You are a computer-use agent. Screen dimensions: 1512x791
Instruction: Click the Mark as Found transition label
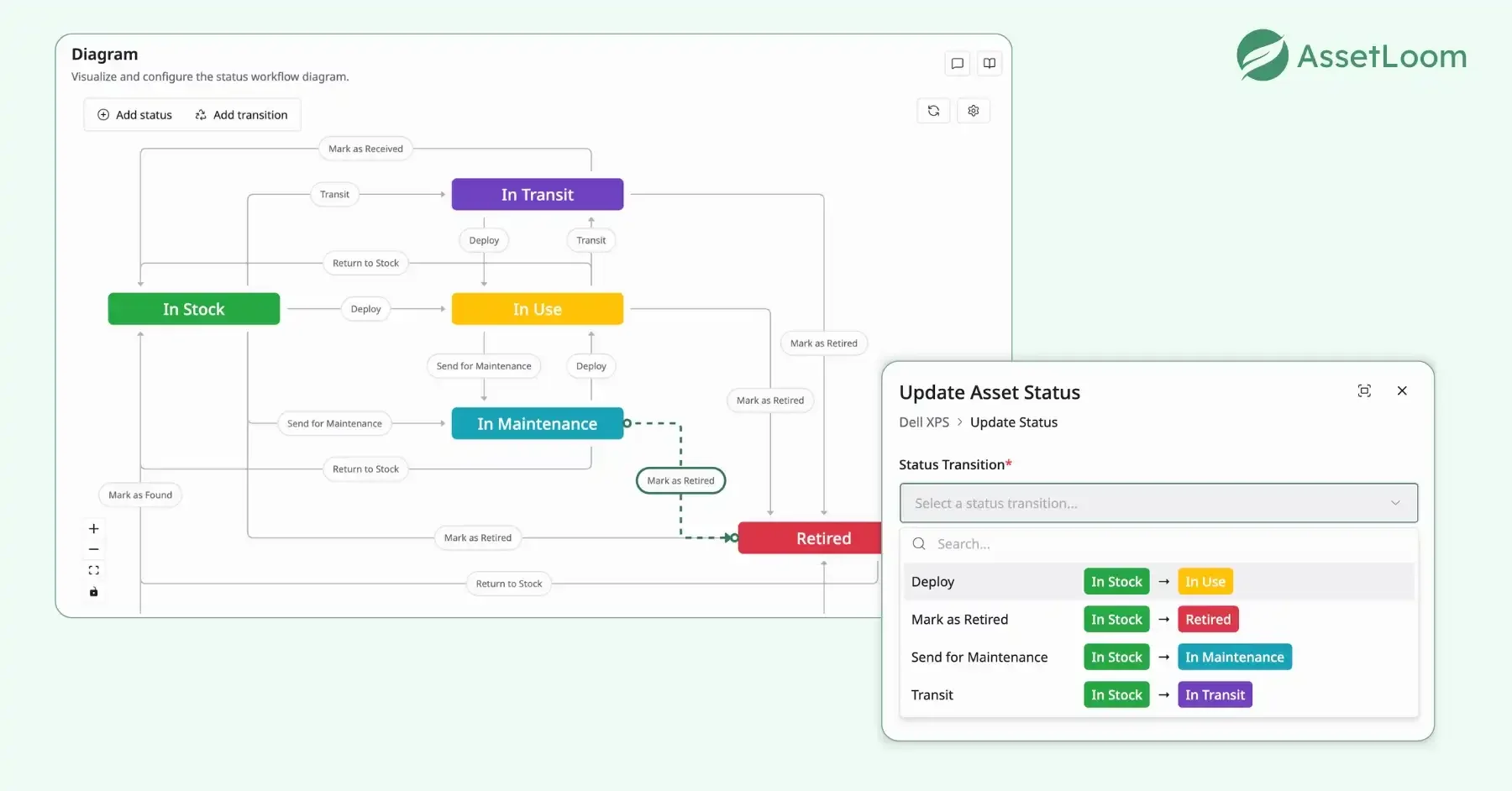point(140,495)
